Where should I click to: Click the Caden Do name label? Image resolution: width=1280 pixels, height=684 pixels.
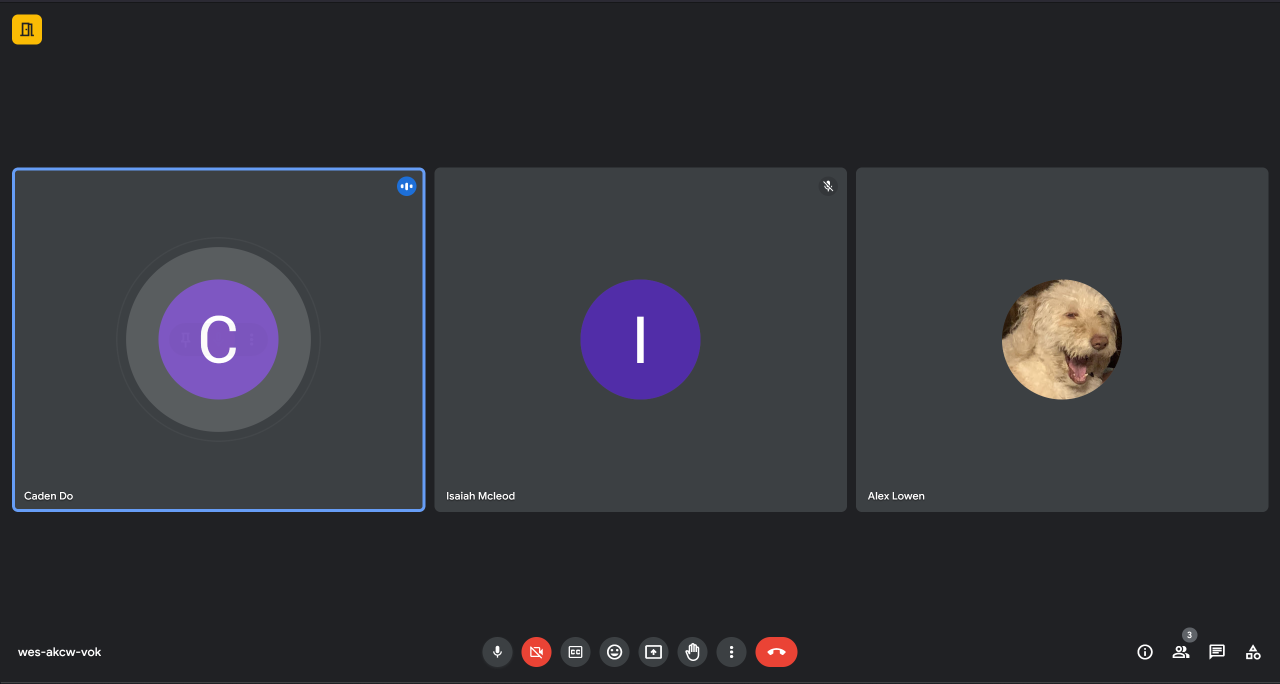tap(49, 496)
